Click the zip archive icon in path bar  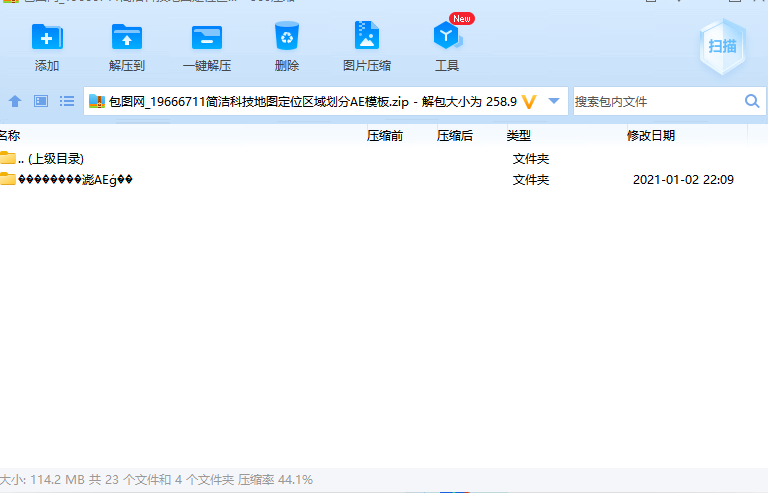click(x=97, y=101)
